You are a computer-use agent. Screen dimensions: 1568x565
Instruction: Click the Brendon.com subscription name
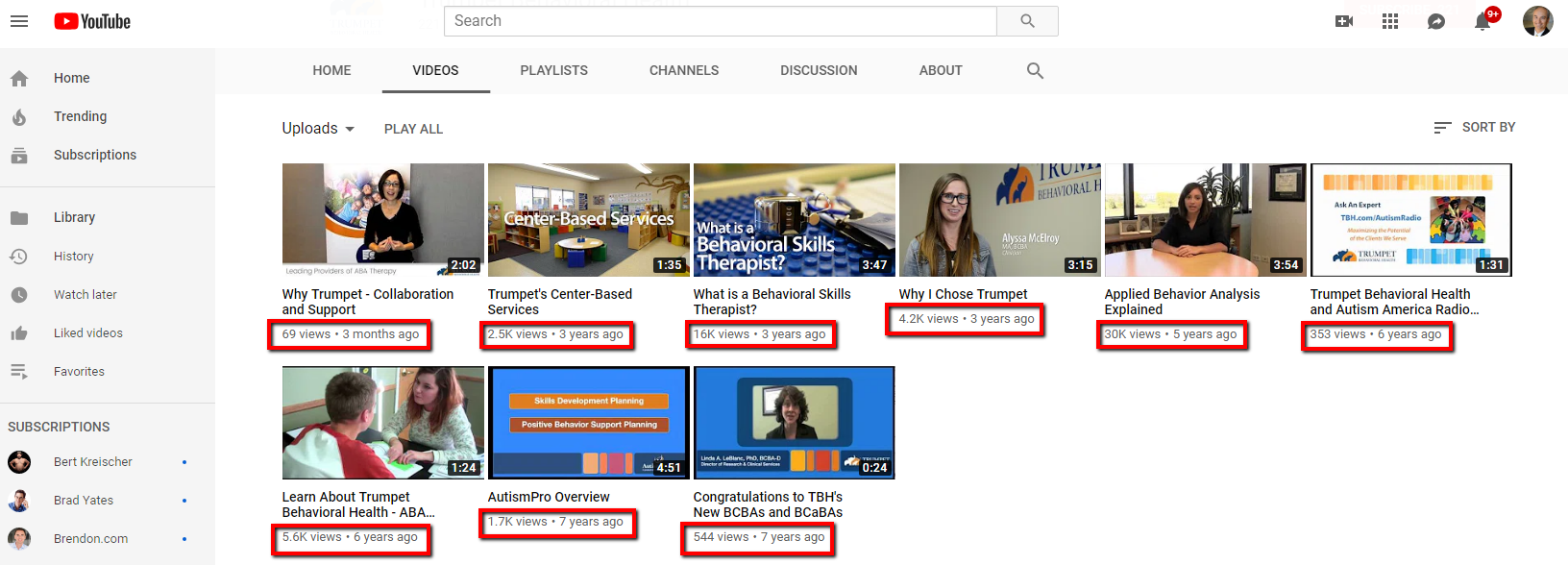click(x=91, y=539)
